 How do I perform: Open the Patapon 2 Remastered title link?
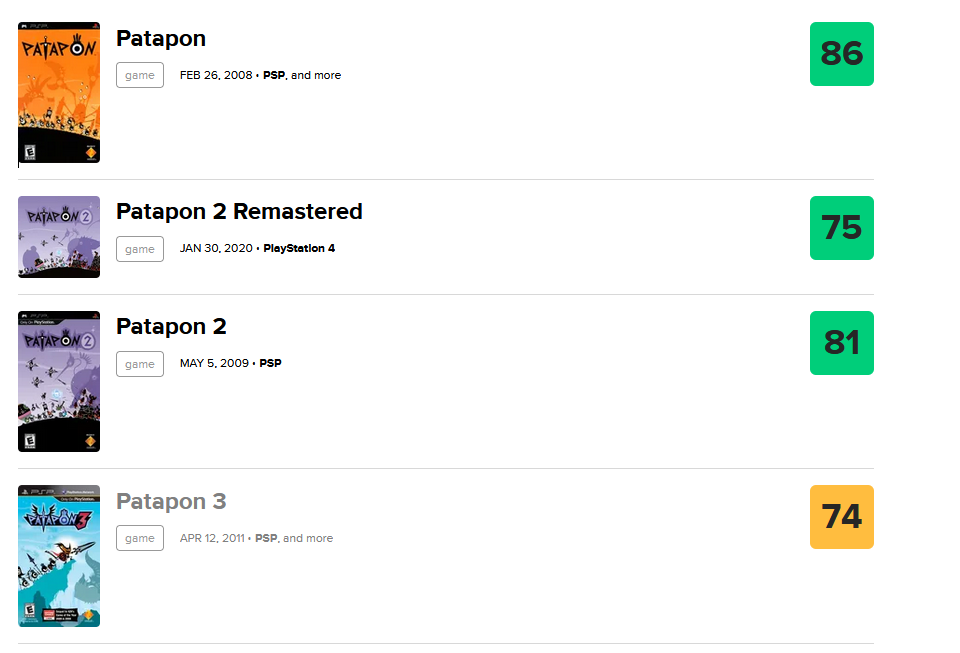(239, 212)
